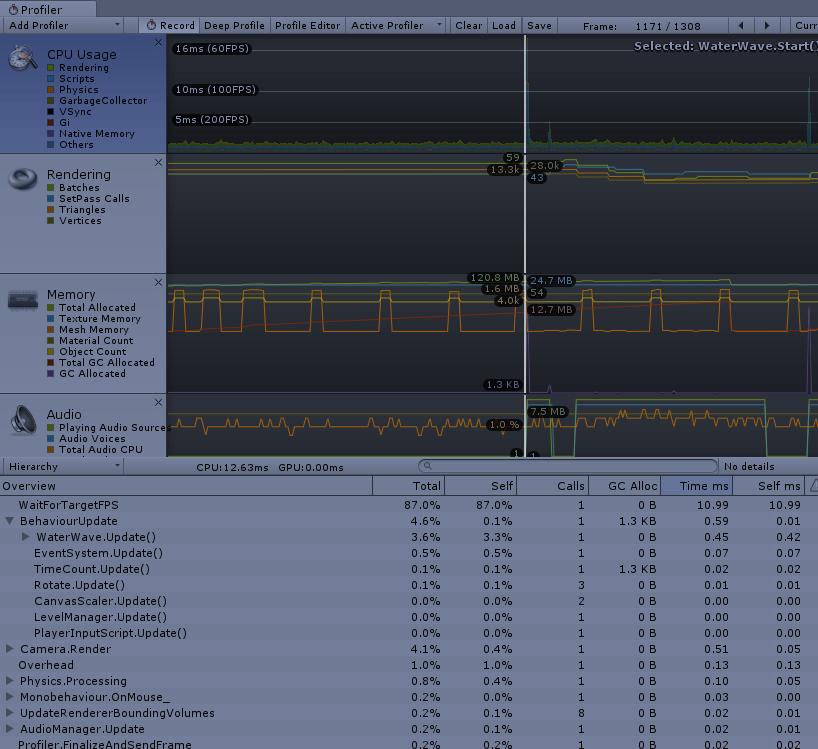Toggle the Record button
This screenshot has height=749, width=818.
pyautogui.click(x=170, y=26)
